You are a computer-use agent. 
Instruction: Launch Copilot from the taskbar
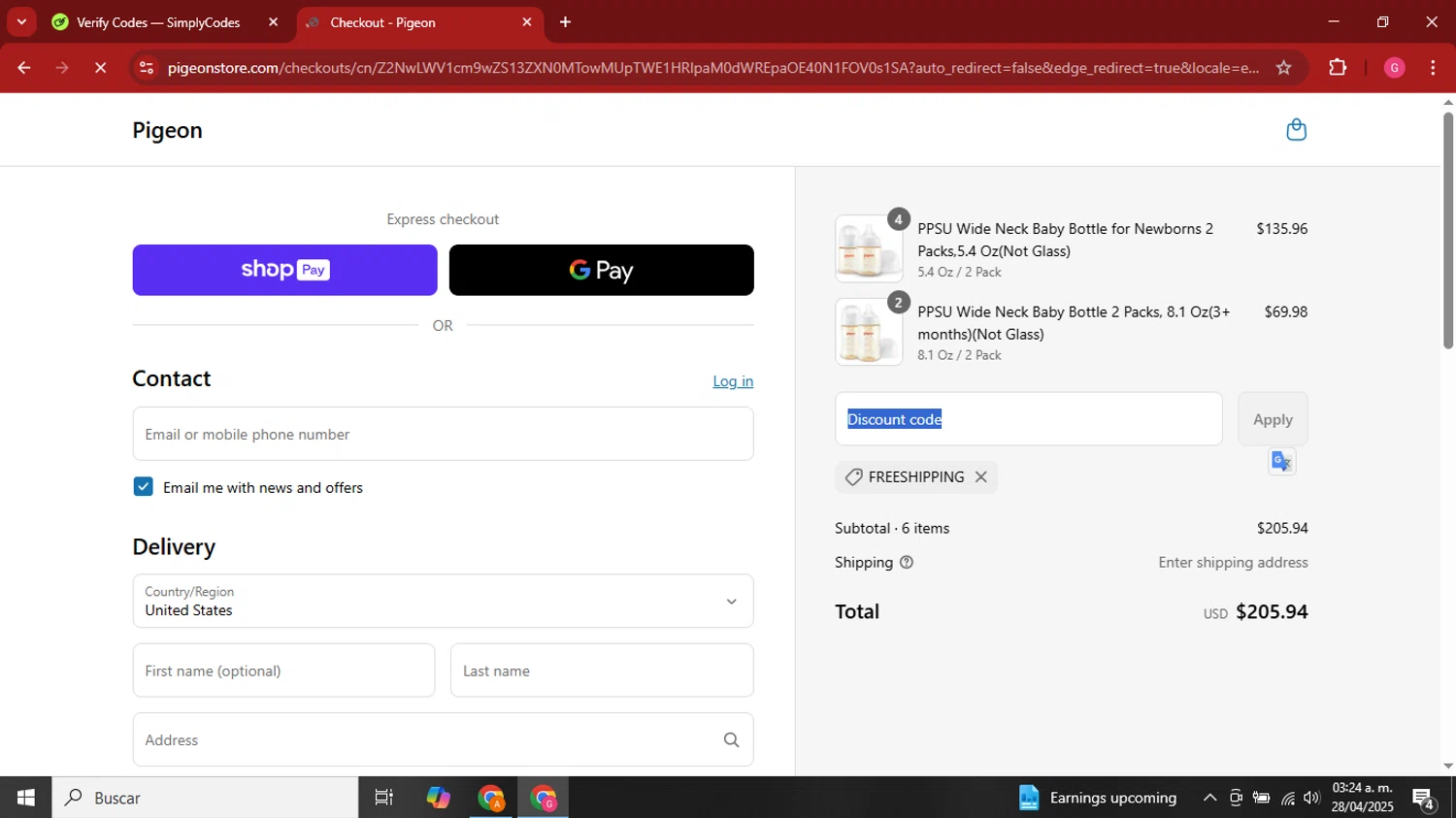pos(438,798)
